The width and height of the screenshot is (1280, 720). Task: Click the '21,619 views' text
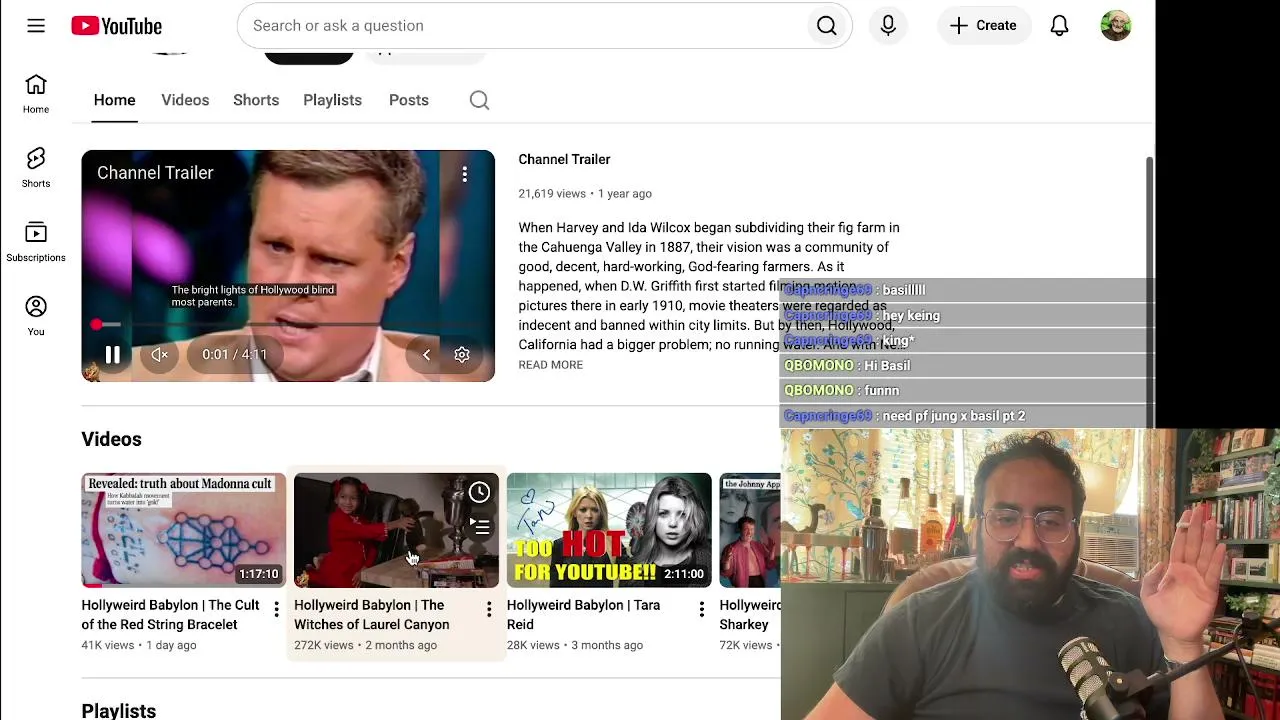click(x=552, y=194)
